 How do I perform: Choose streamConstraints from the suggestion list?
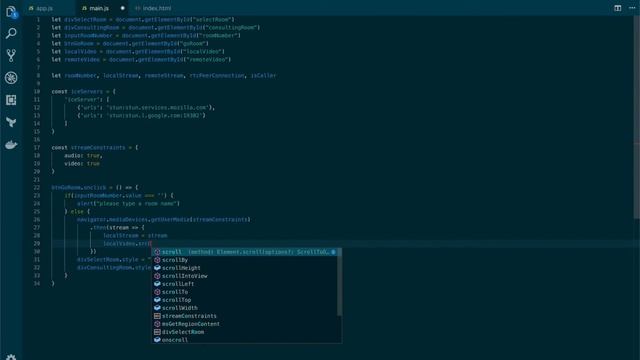pos(245,316)
